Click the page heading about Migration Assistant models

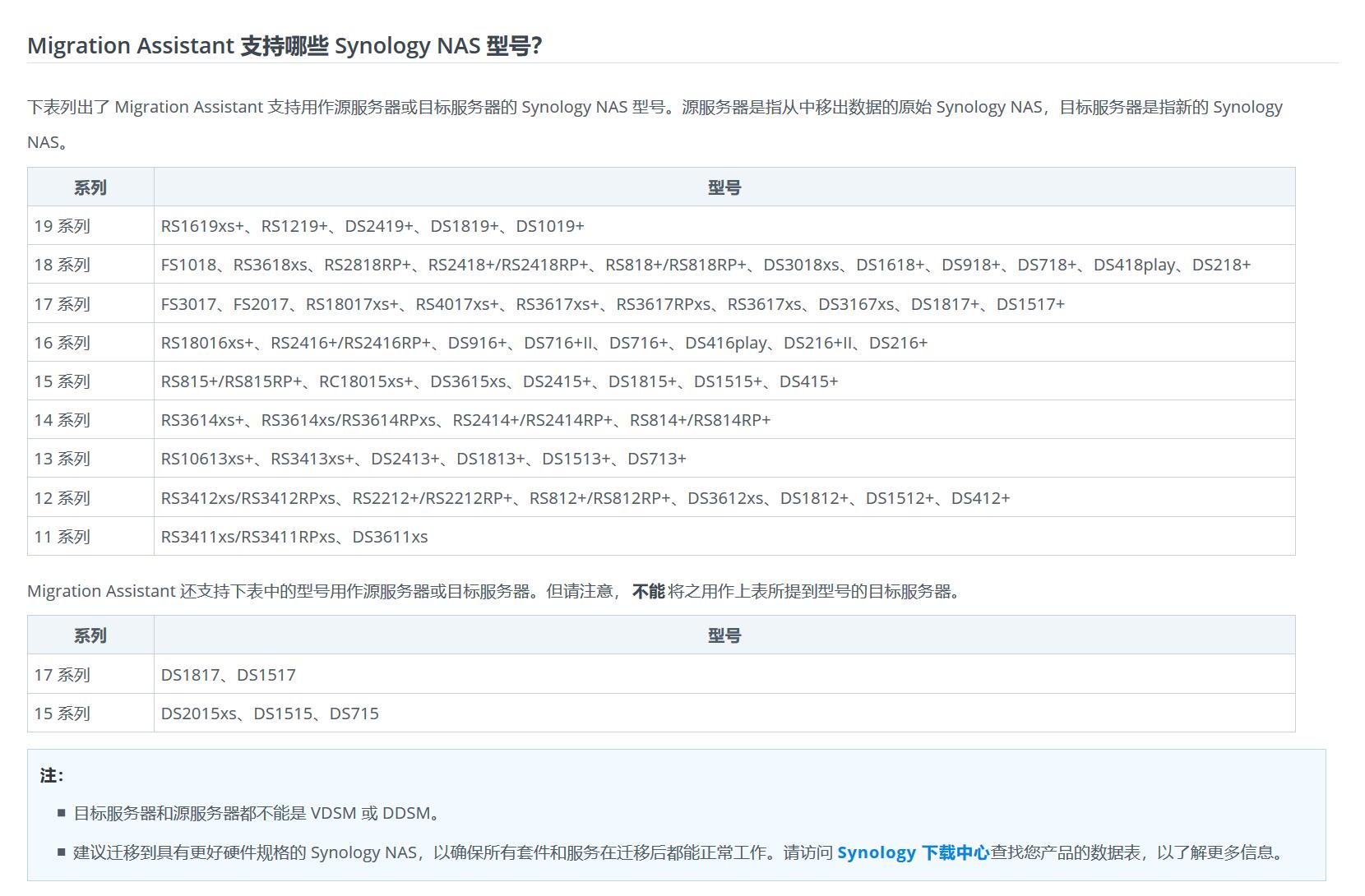tap(285, 45)
